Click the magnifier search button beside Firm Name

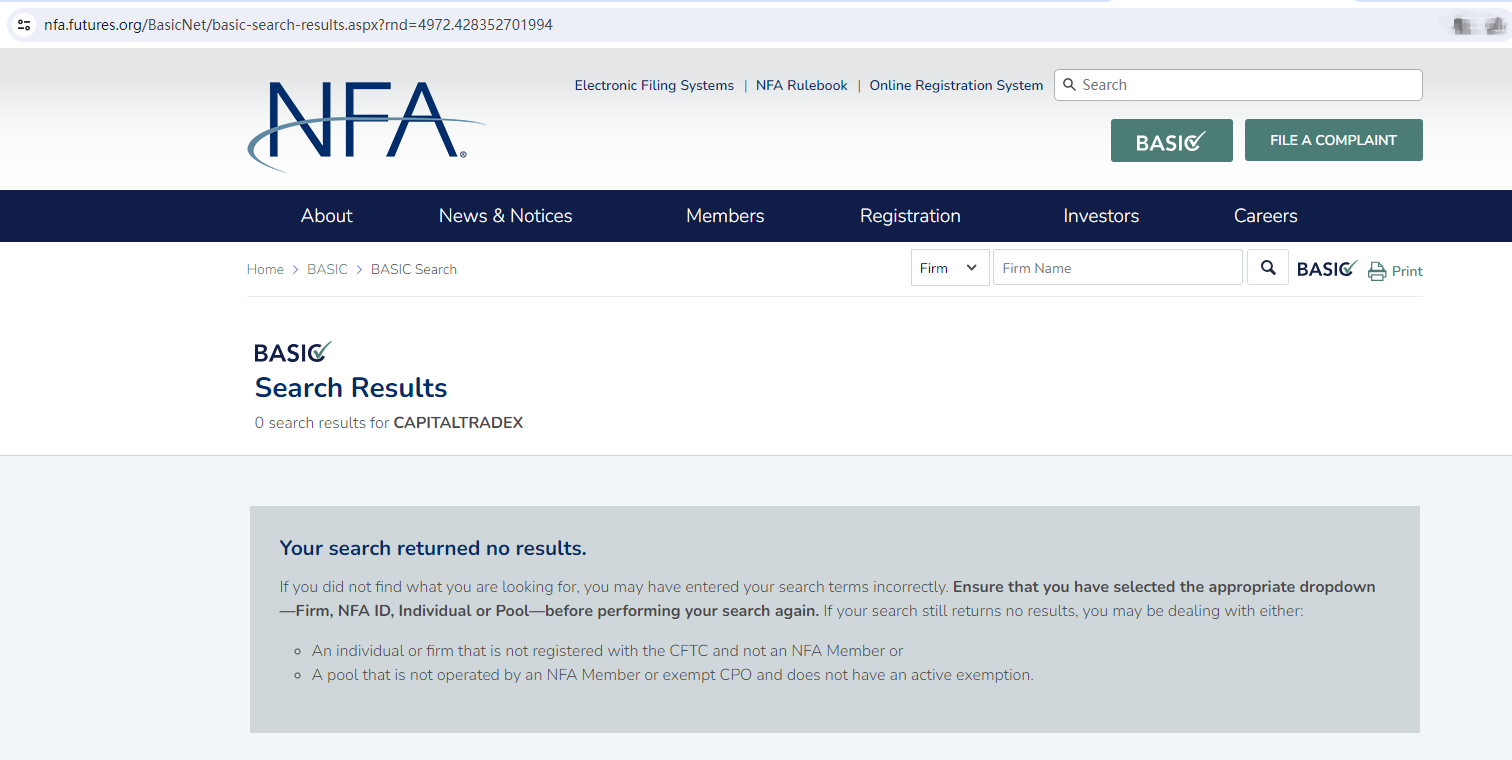tap(1268, 268)
